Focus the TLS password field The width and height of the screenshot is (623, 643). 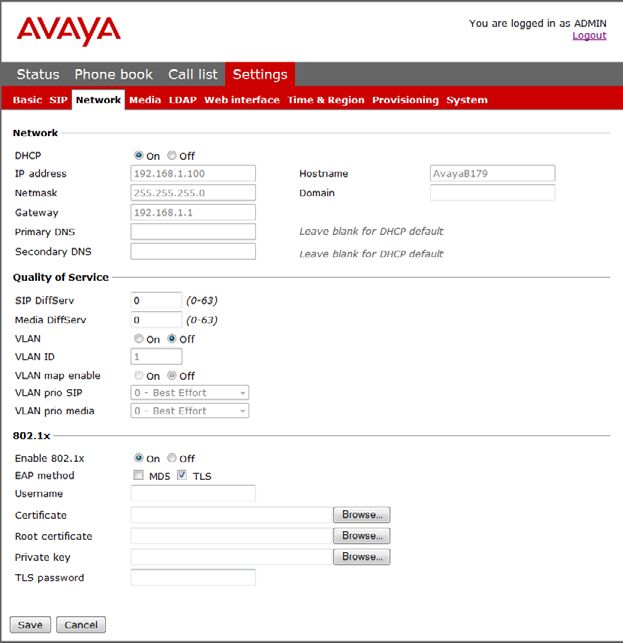tap(193, 577)
